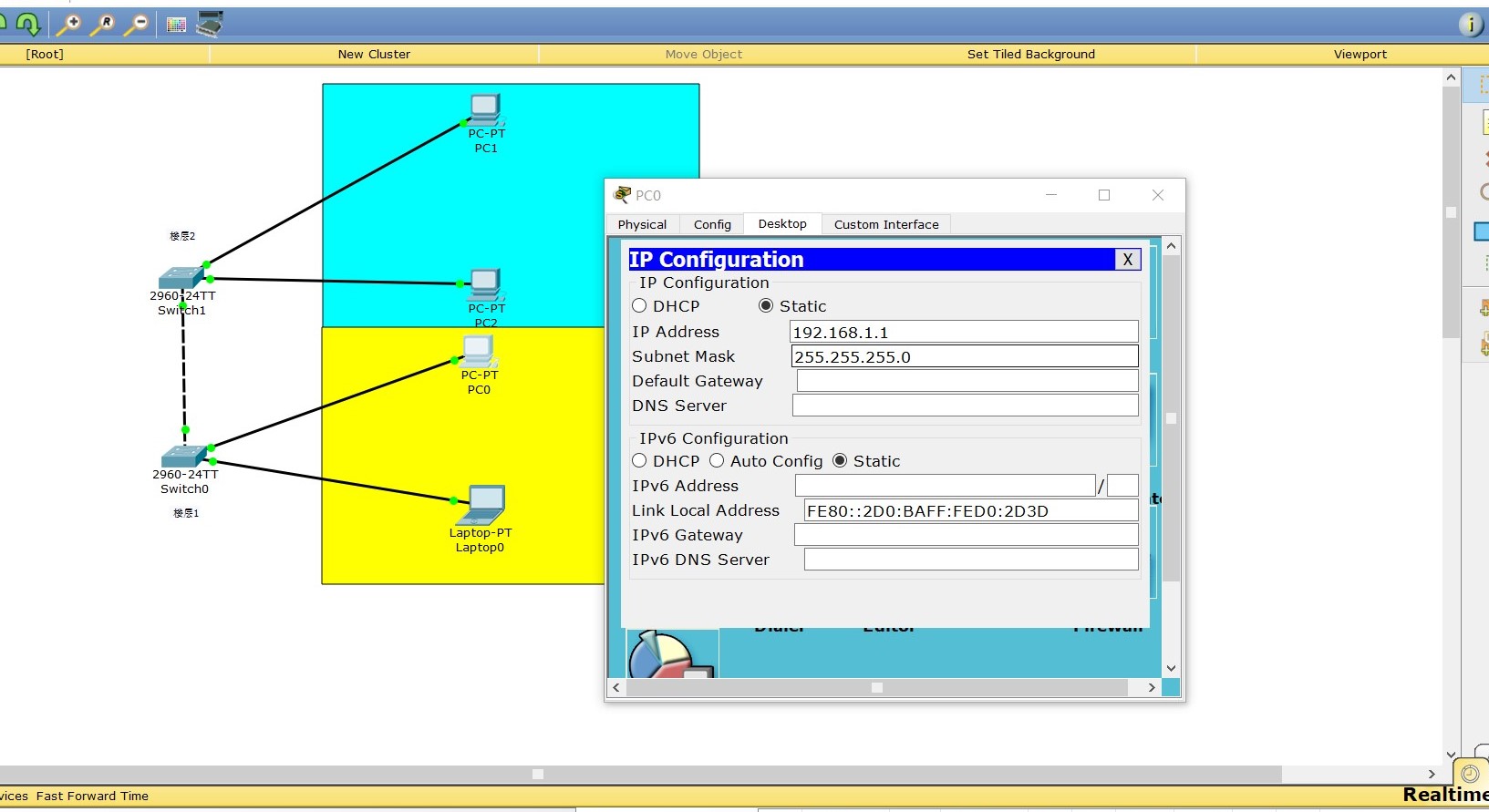Open the Custom Devices Dialog icon
The image size is (1489, 812).
click(x=210, y=25)
